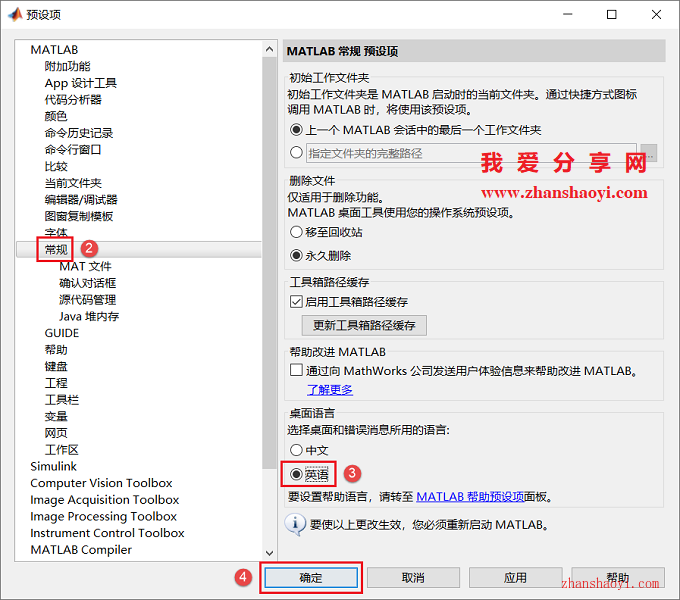Enable sending user experience info checkbox
Viewport: 680px width, 600px height.
pyautogui.click(x=297, y=370)
